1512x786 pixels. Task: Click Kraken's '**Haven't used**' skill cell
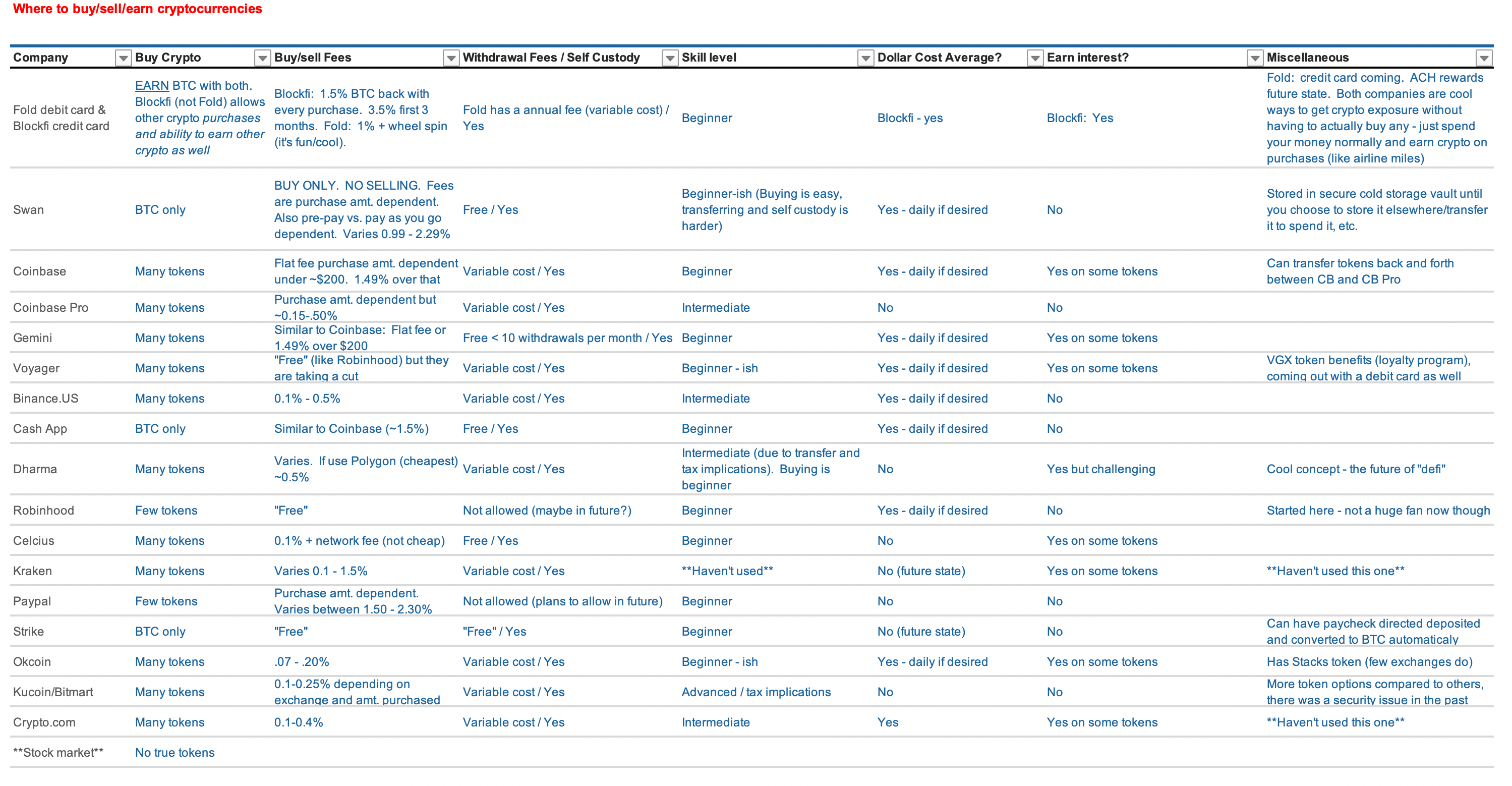tap(727, 571)
